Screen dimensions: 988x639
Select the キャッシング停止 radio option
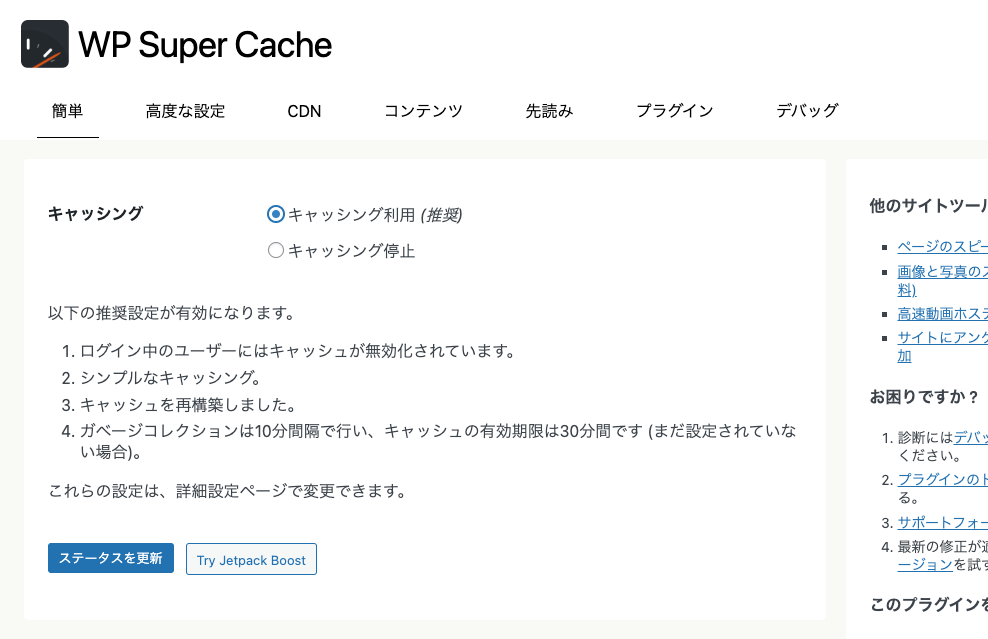276,251
